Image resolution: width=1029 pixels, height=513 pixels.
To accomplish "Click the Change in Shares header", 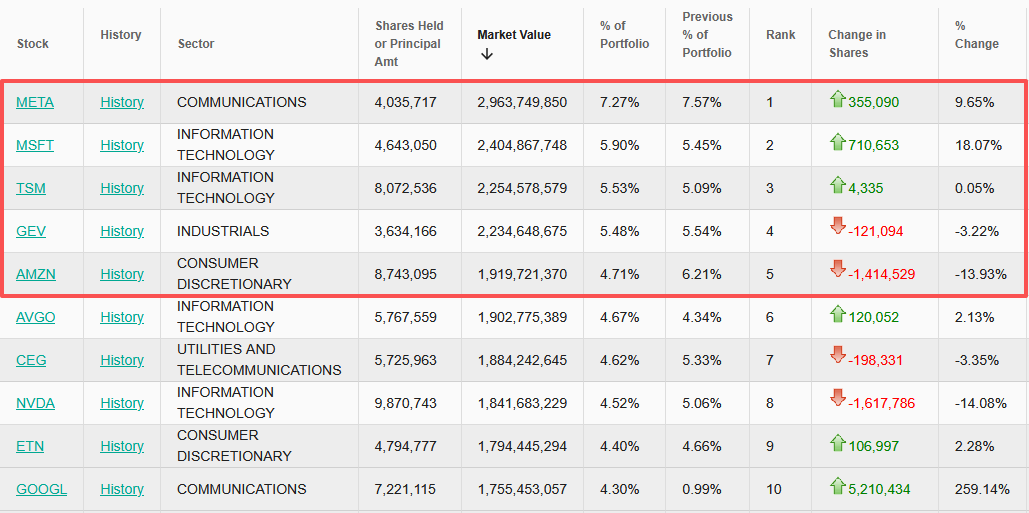I will (x=856, y=43).
